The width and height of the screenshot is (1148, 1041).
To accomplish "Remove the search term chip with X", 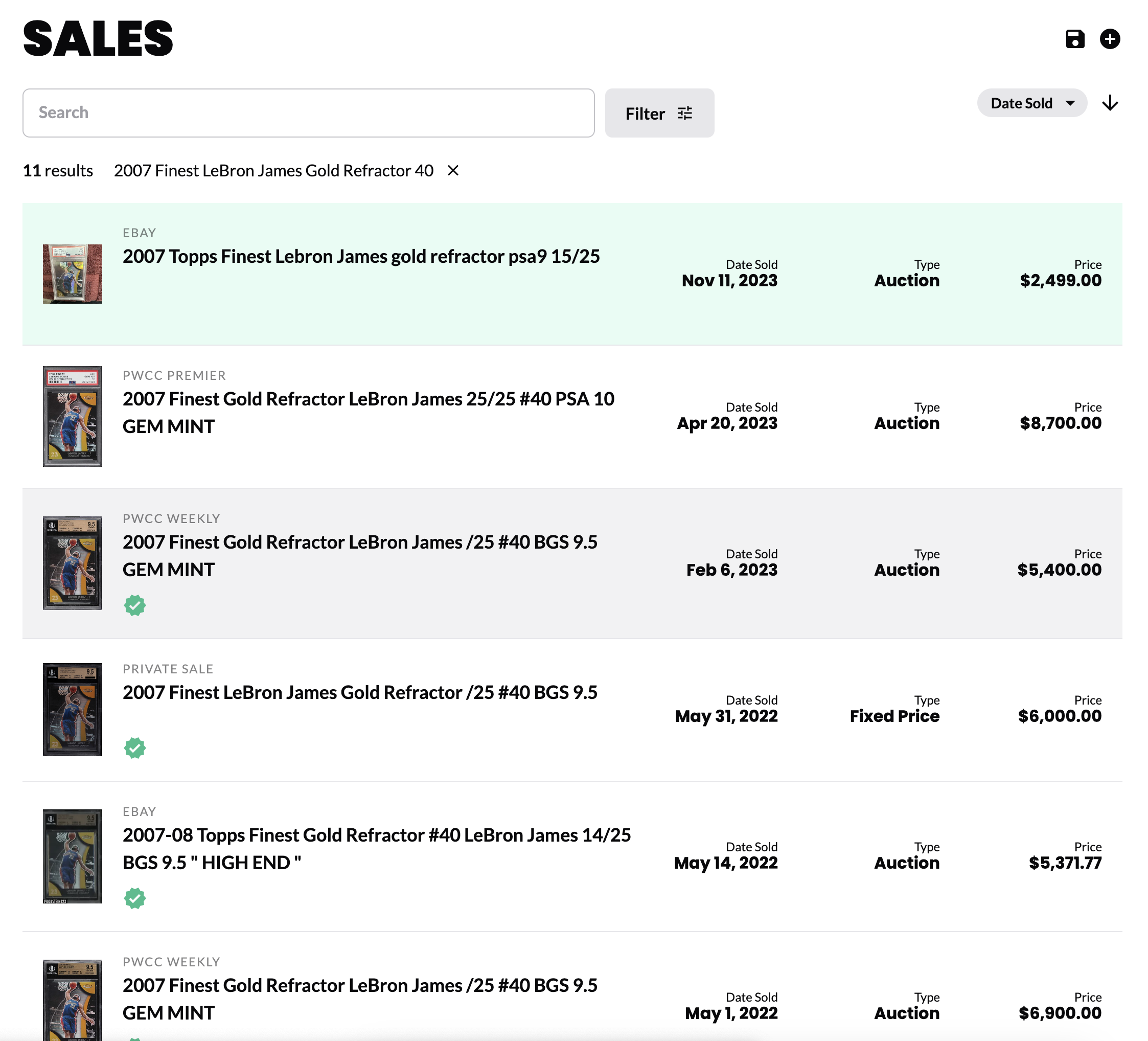I will (x=453, y=170).
